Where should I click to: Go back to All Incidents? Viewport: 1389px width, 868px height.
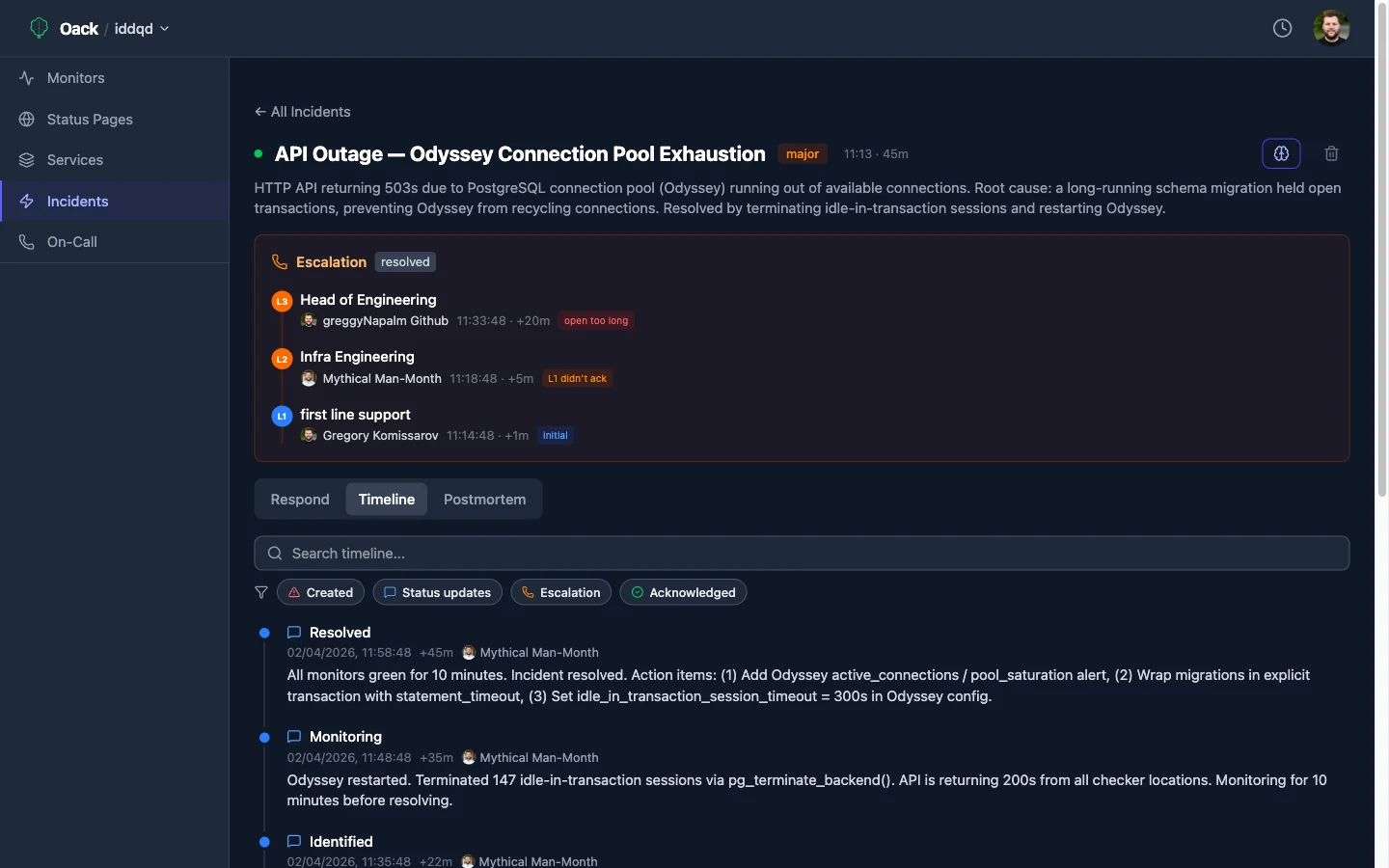click(x=302, y=112)
